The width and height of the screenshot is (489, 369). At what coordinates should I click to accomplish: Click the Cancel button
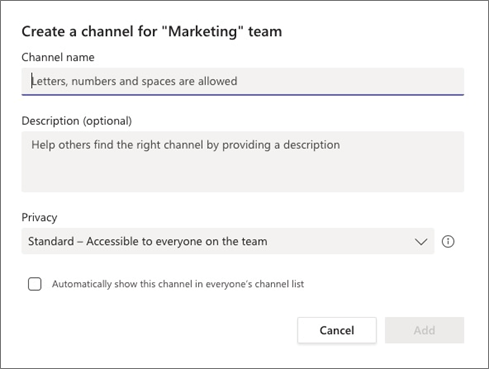[x=337, y=330]
